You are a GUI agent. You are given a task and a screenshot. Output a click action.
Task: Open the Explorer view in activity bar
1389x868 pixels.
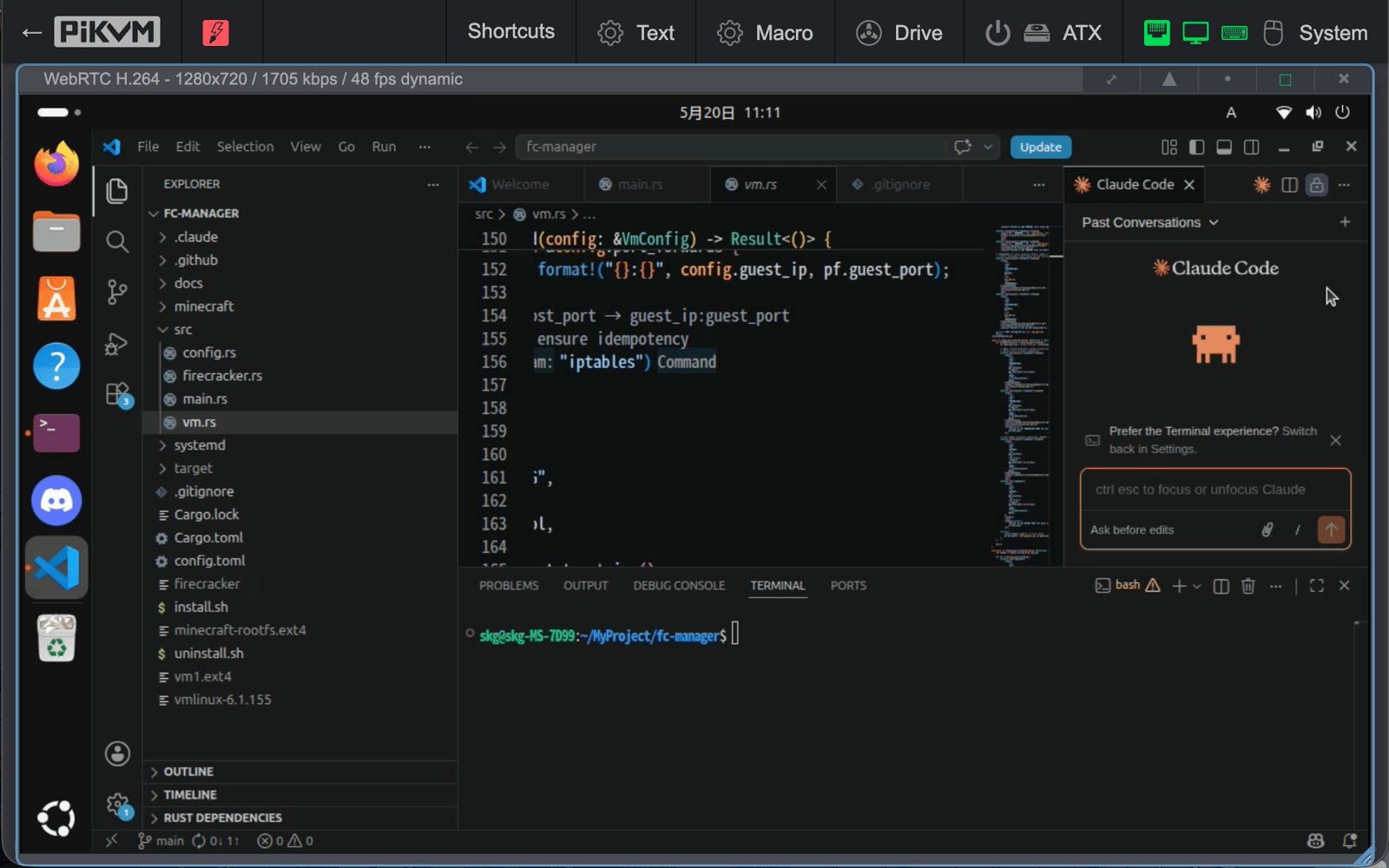coord(117,190)
